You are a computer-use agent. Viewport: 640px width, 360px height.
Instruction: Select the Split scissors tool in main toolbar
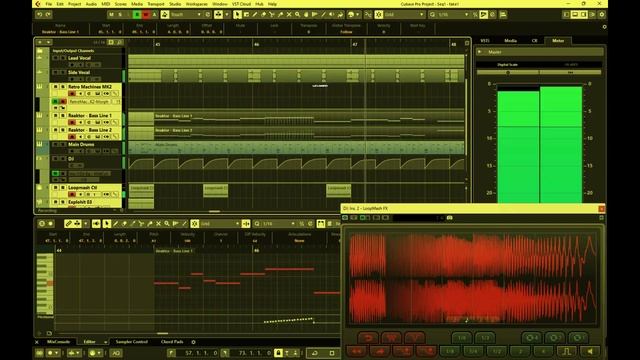pos(272,15)
